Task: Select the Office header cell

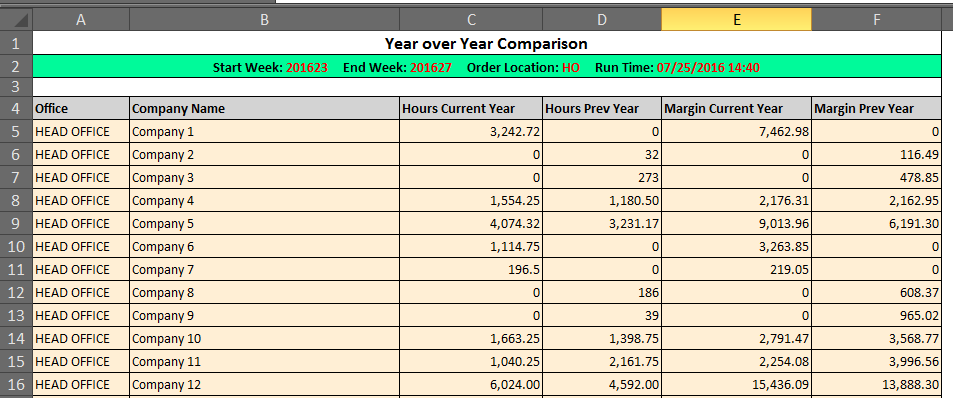Action: pos(81,108)
